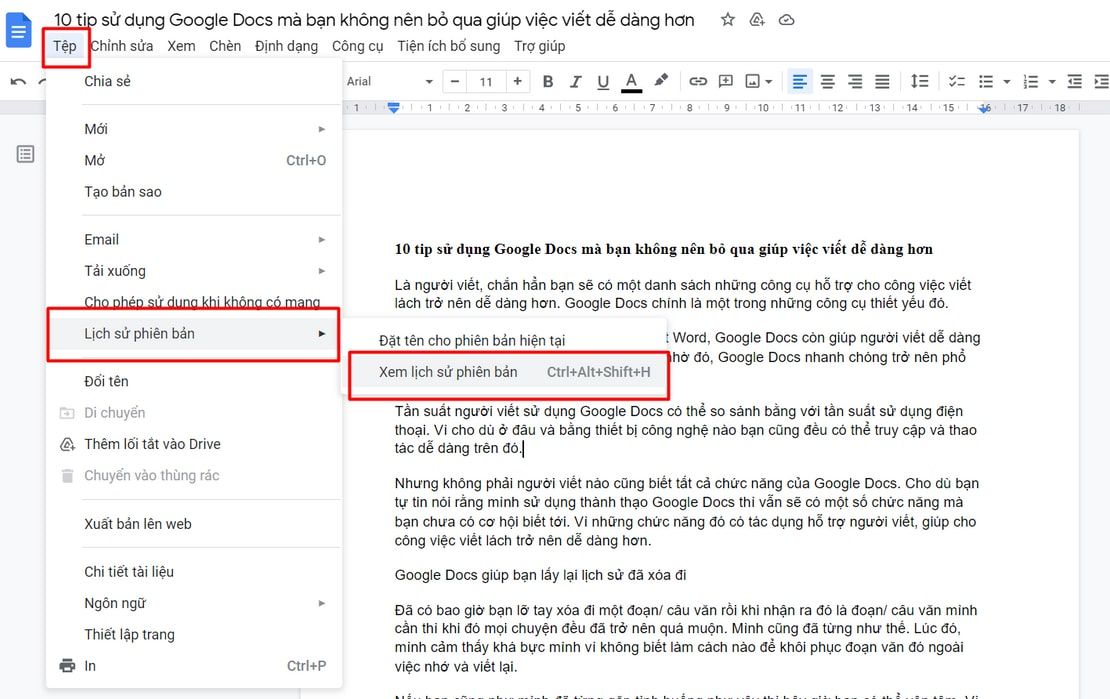Viewport: 1110px width, 699px height.
Task: Show the document outline sidebar icon
Action: coord(25,154)
